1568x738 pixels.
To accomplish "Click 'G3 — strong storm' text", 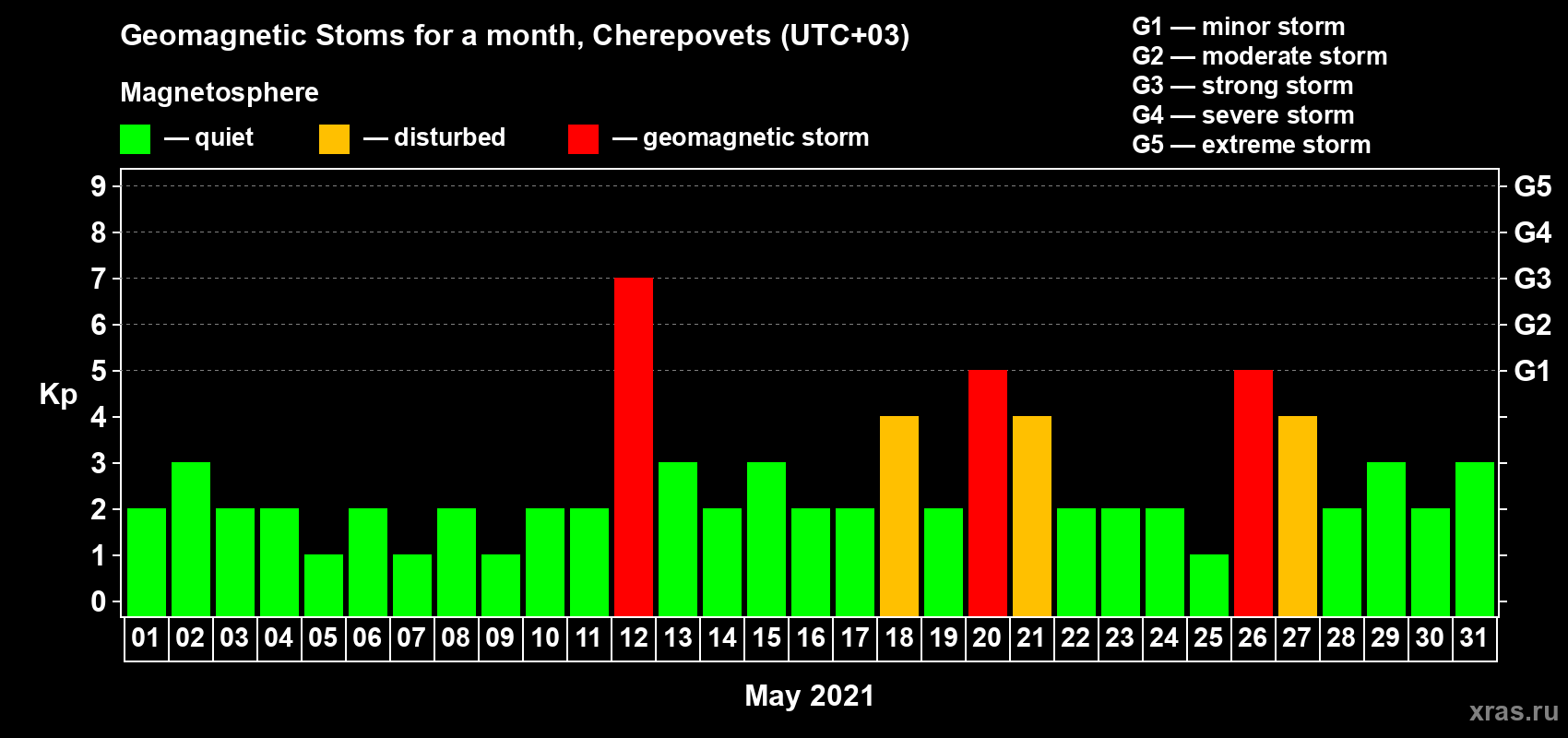I will tap(1242, 86).
